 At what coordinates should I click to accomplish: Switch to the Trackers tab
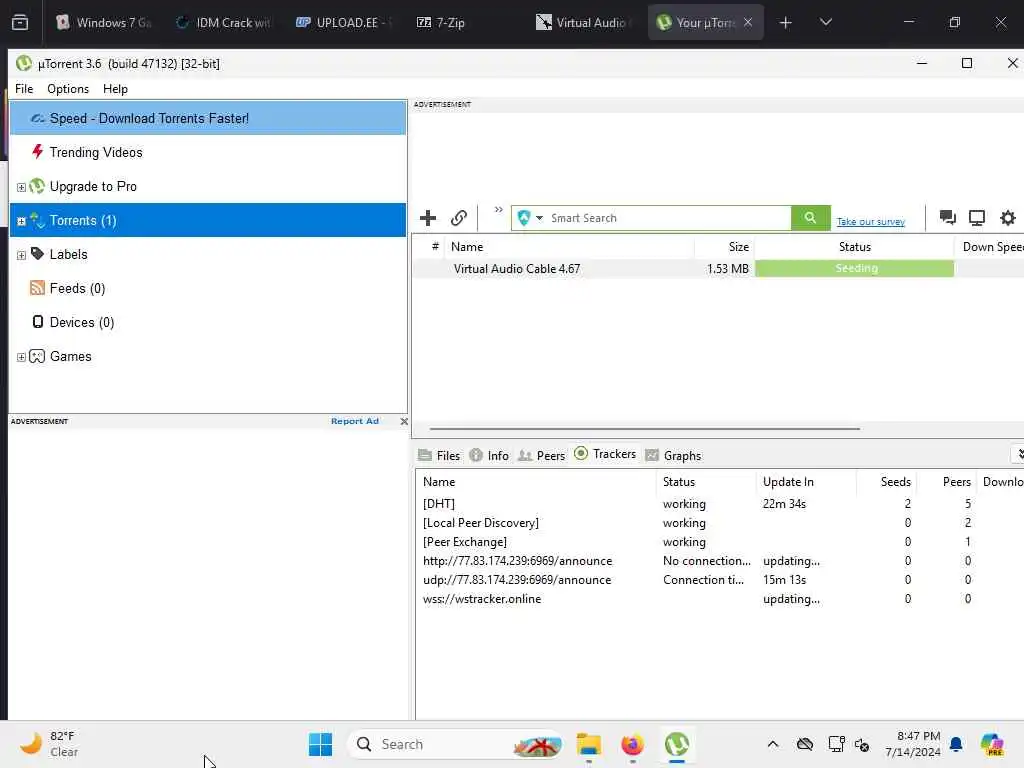605,454
